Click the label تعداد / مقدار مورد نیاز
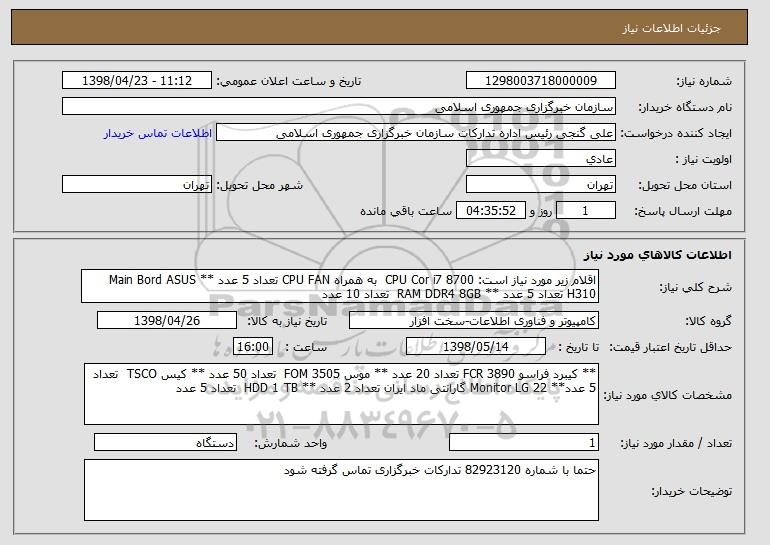Screen dimensions: 770x545 pos(676,444)
